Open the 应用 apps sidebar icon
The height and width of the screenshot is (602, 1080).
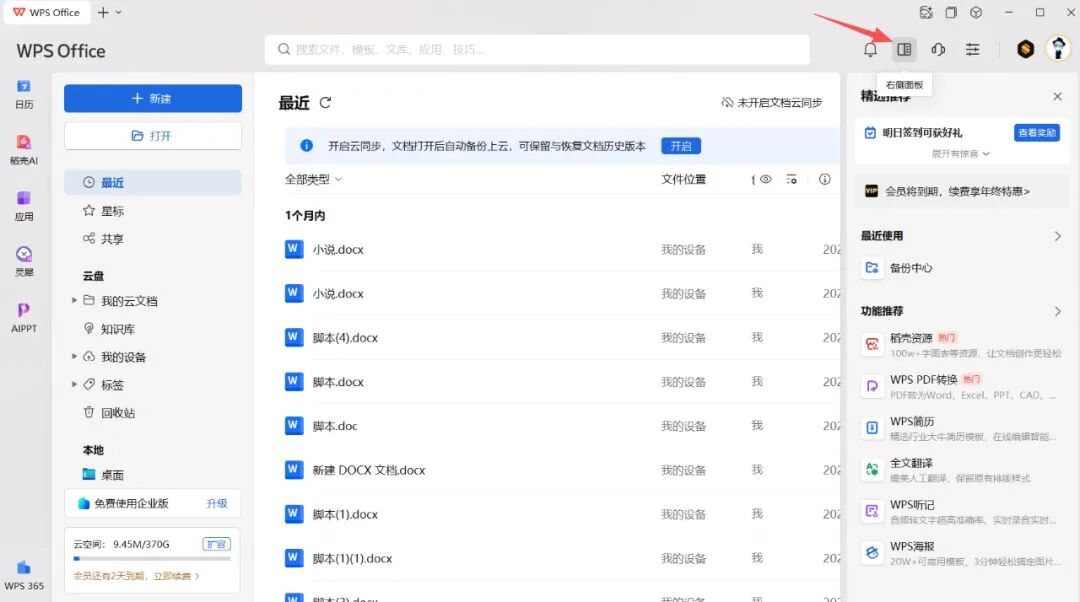pyautogui.click(x=24, y=206)
